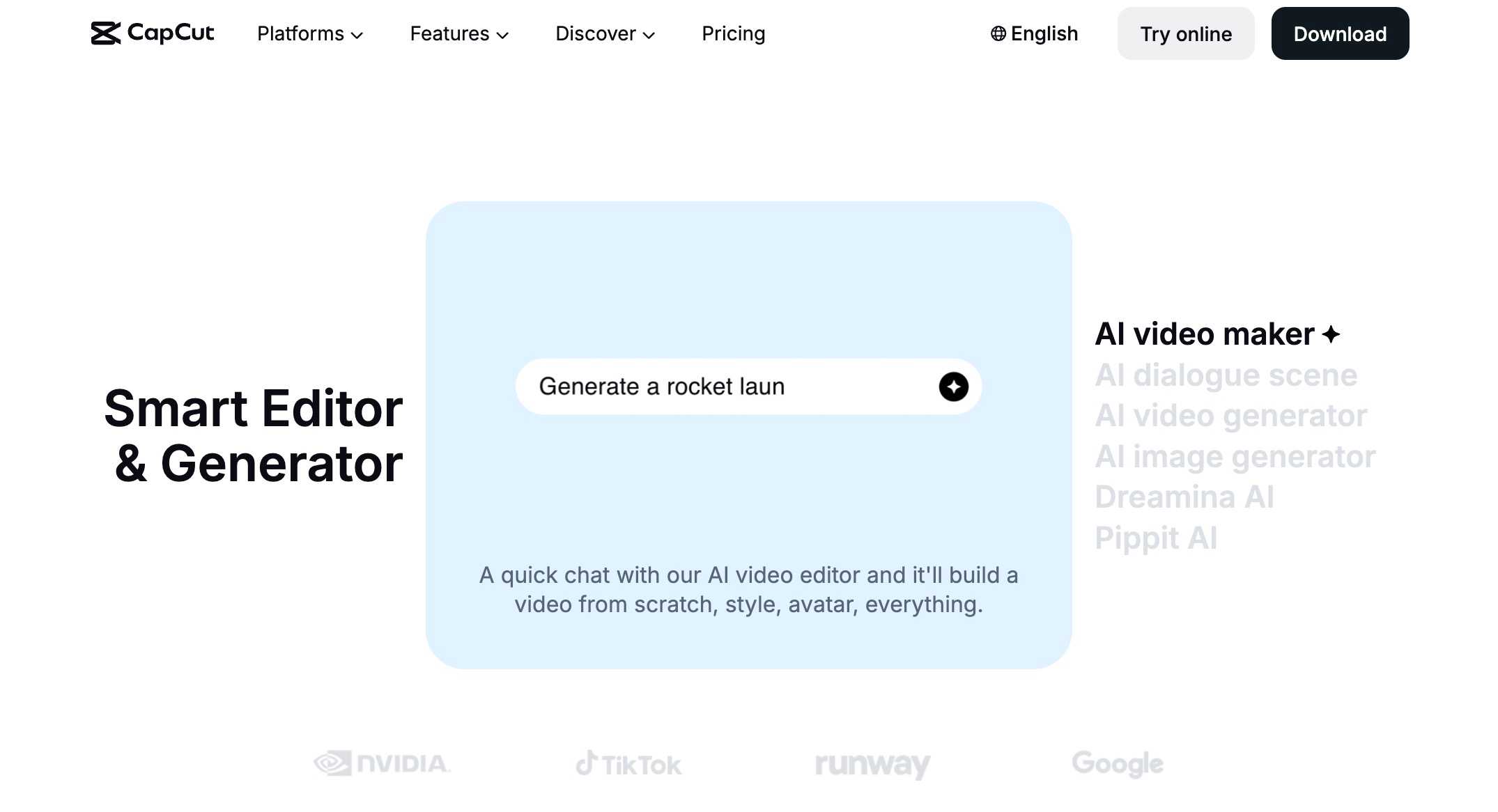Select AI video maker option
1498x812 pixels.
click(1205, 334)
